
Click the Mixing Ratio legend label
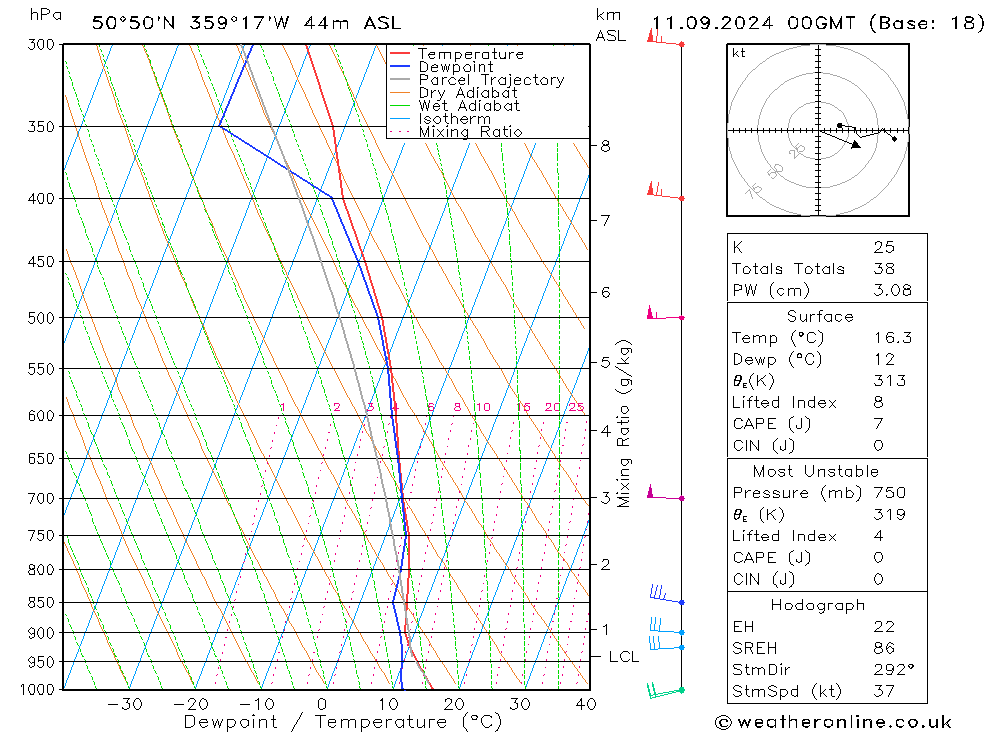point(470,131)
